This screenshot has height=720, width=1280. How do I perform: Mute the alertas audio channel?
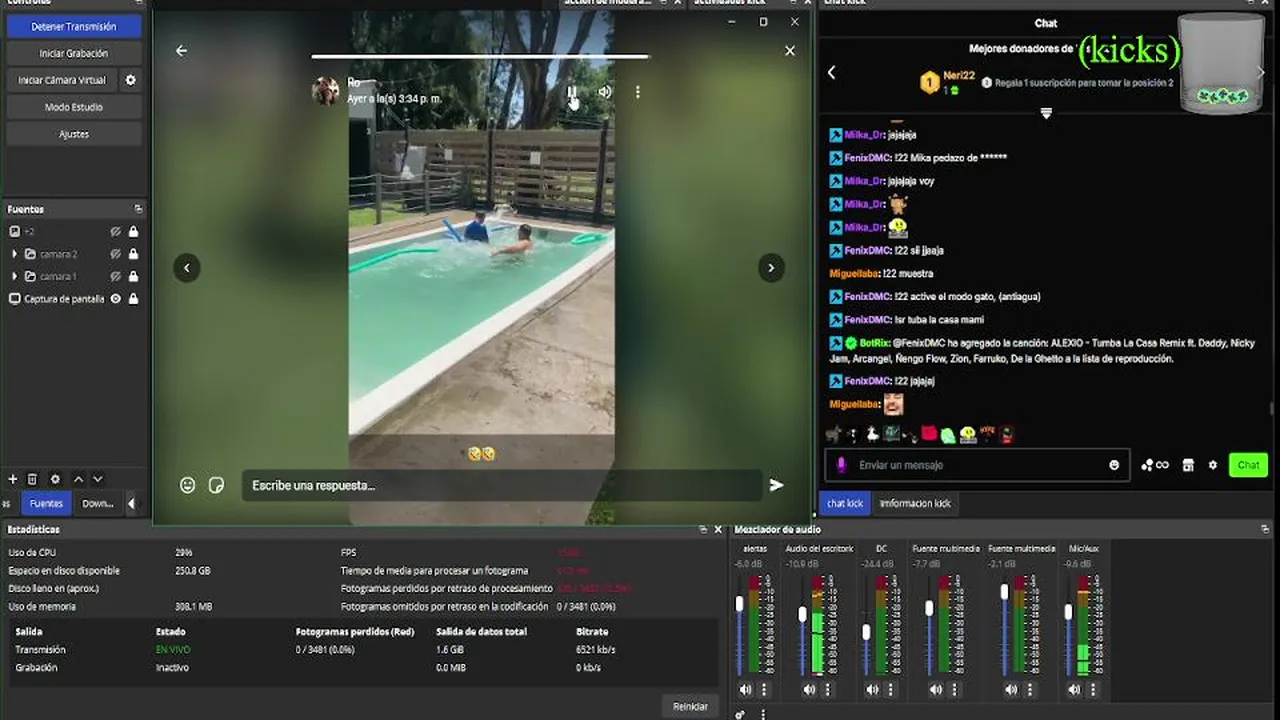pyautogui.click(x=745, y=689)
